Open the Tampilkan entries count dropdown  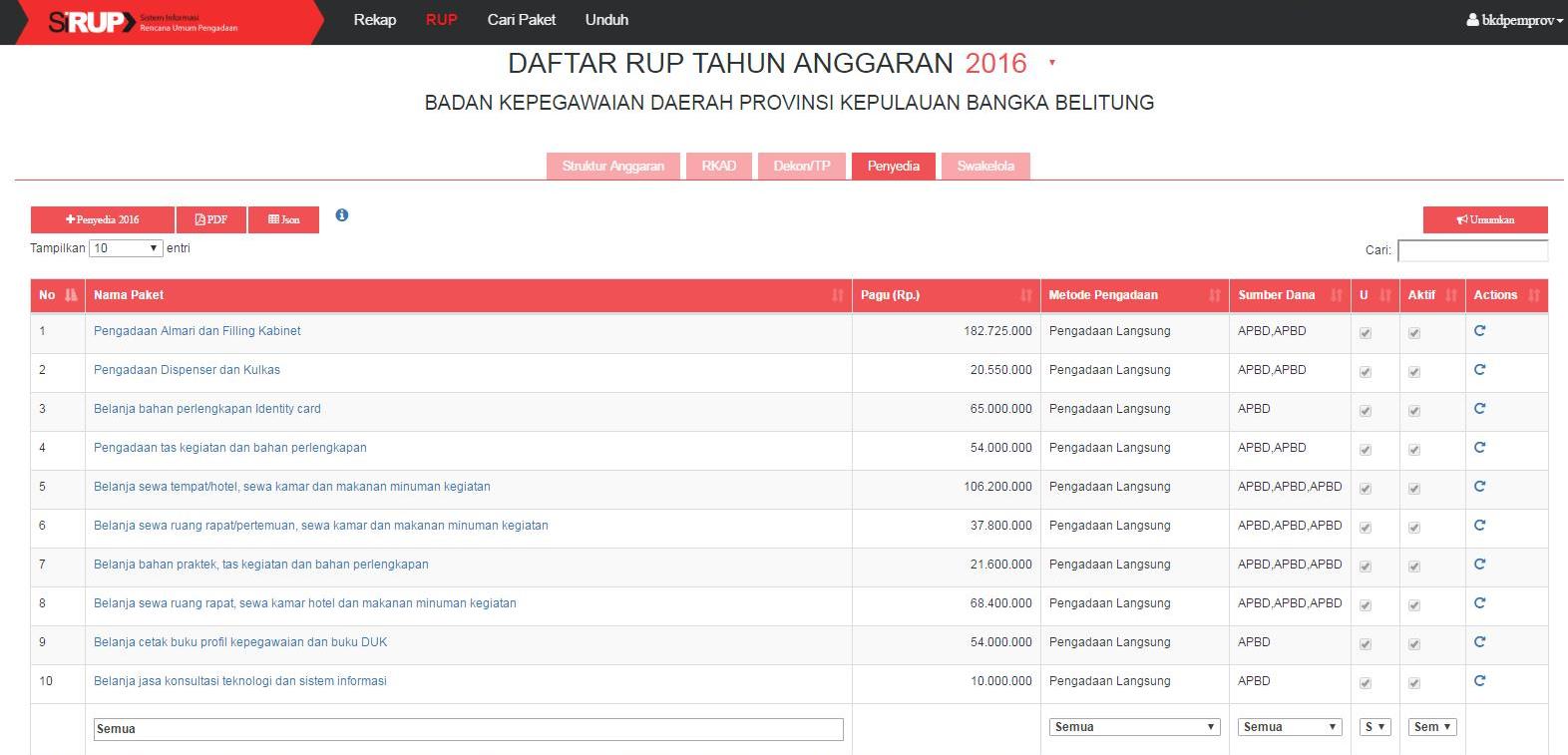pos(125,248)
